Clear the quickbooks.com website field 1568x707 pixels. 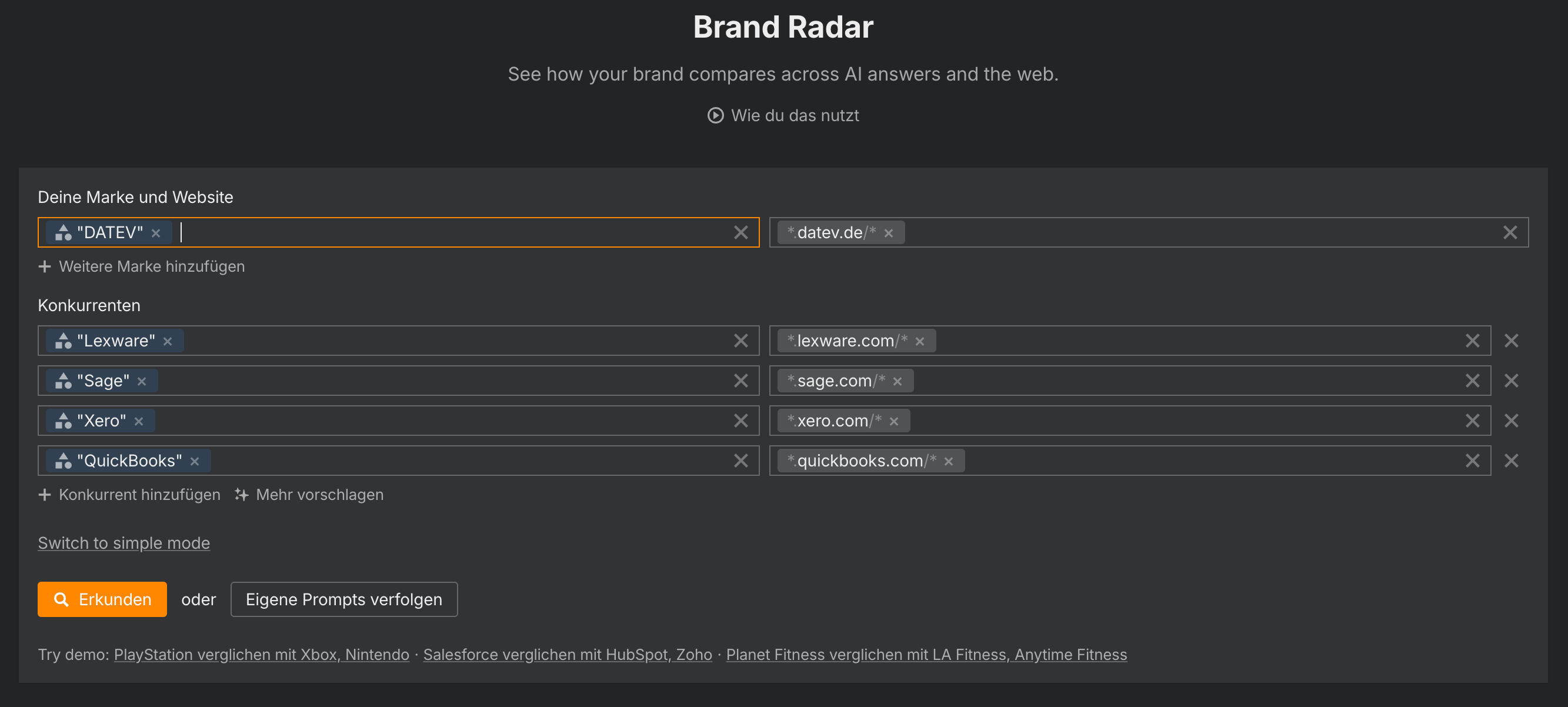point(1472,461)
